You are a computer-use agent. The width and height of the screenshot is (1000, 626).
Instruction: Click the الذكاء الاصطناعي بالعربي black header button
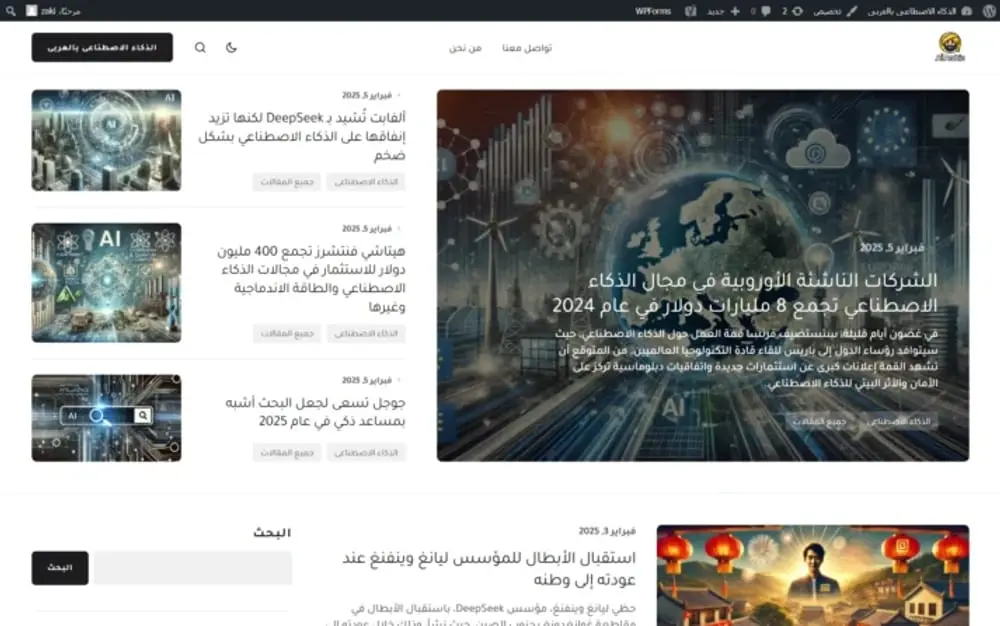point(102,47)
